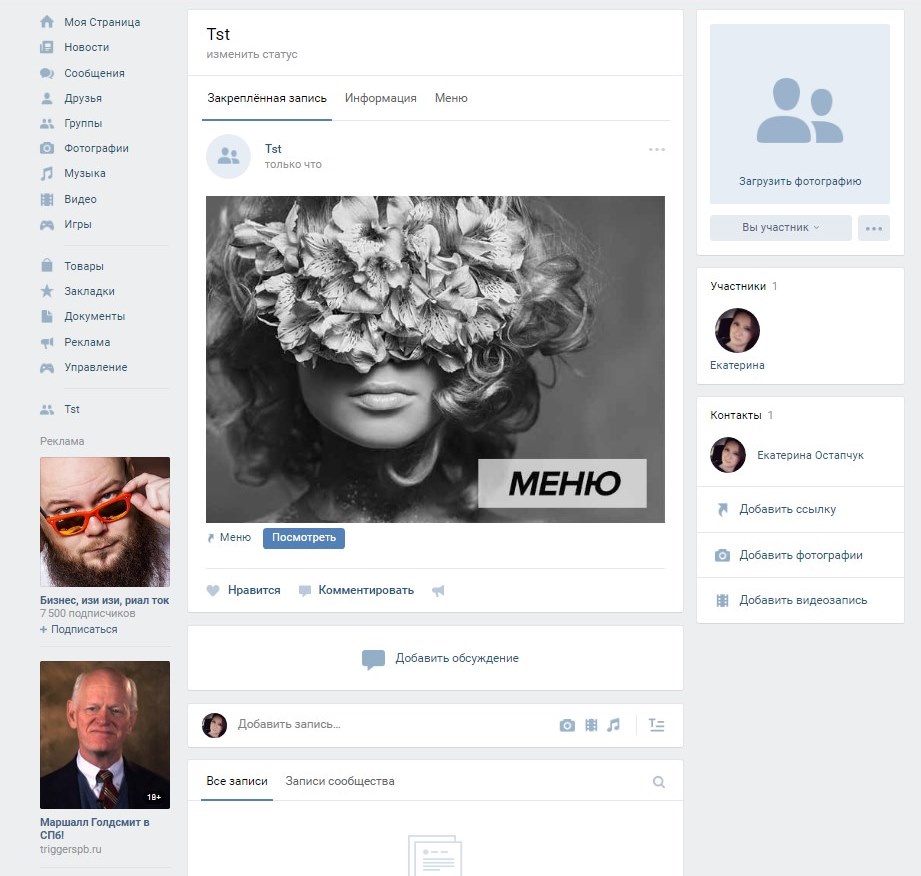The height and width of the screenshot is (876, 921).
Task: Open Маршалл Голдсмит в СПб ad title
Action: [x=95, y=828]
